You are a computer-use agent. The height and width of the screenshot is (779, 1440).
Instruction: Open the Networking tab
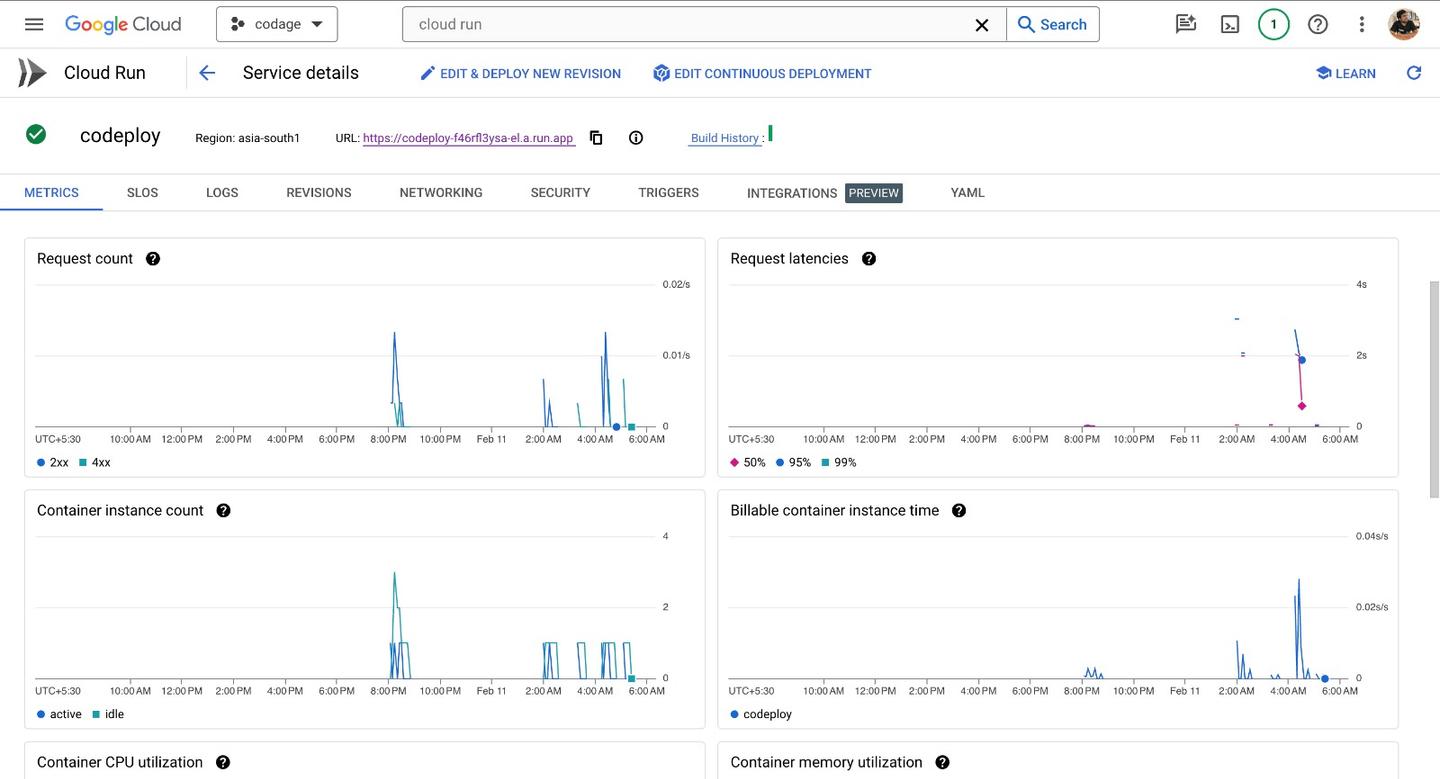click(x=441, y=192)
